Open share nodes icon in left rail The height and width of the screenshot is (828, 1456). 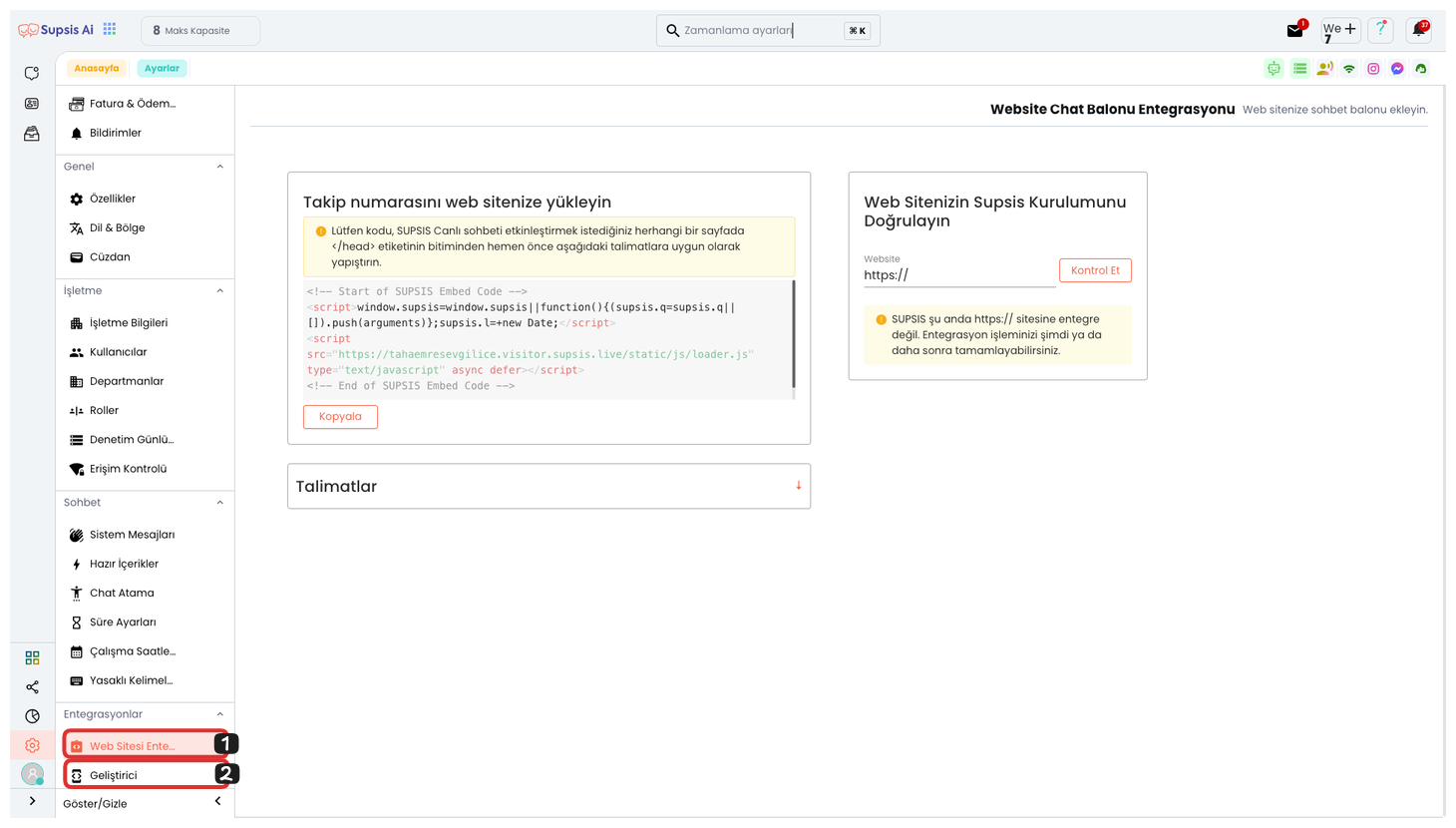(x=32, y=687)
